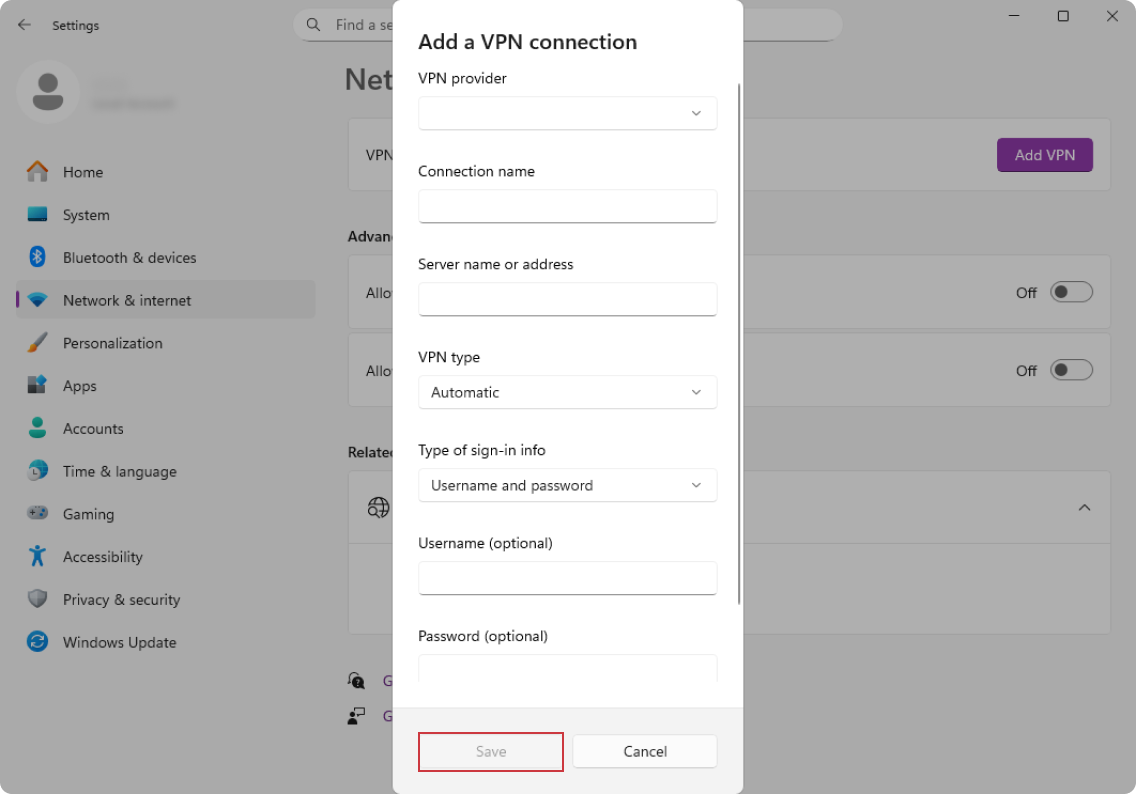Screen dimensions: 1136x794
Task: Click the System monitor icon
Action: [x=37, y=215]
